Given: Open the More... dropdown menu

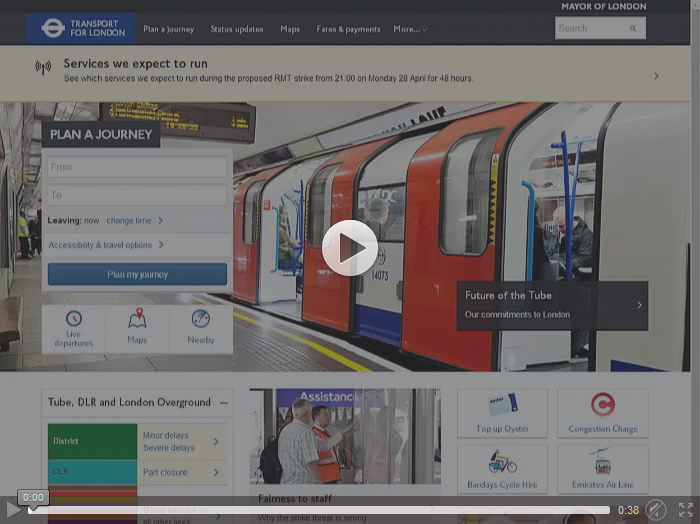Looking at the screenshot, I should 410,29.
